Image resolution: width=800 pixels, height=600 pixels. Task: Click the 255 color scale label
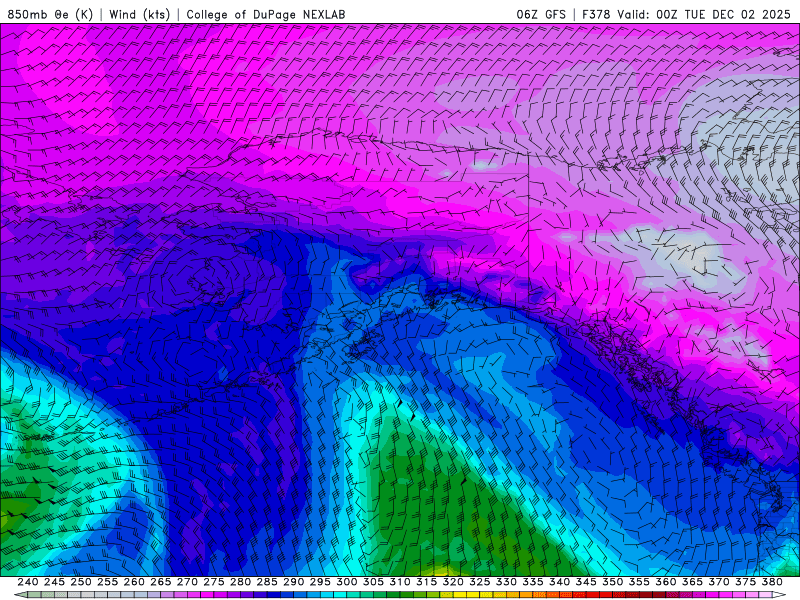[107, 582]
